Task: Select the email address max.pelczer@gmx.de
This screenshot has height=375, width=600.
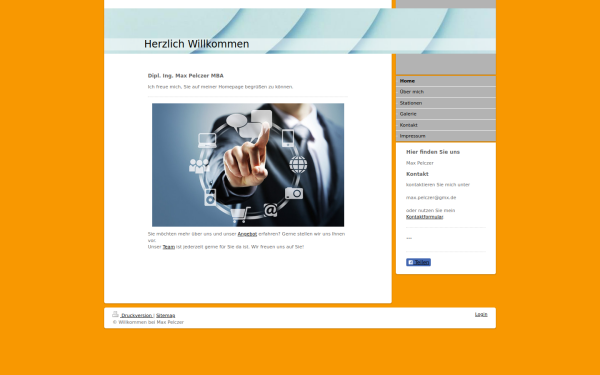Action: click(431, 197)
